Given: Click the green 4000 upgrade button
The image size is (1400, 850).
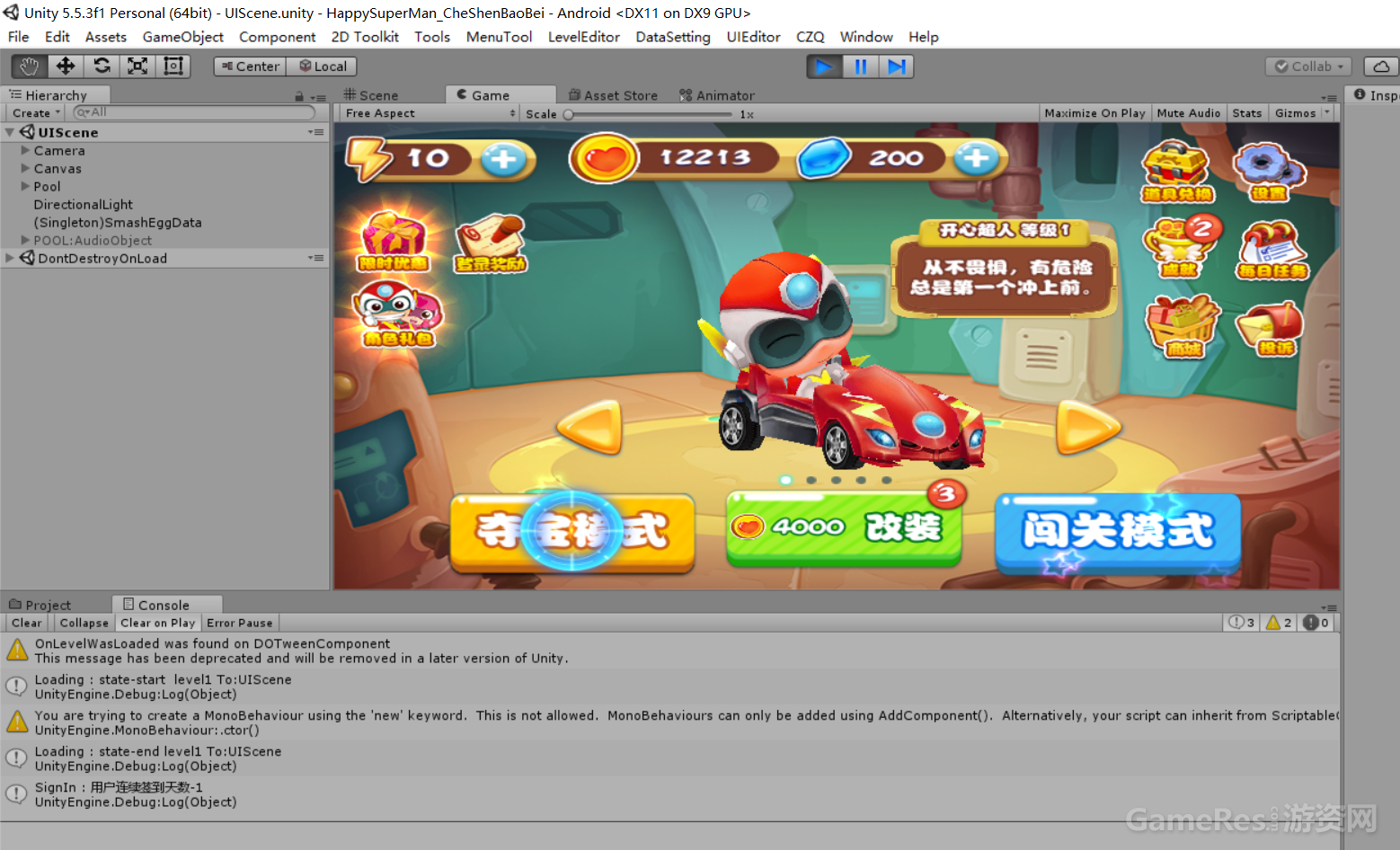Looking at the screenshot, I should (x=844, y=527).
